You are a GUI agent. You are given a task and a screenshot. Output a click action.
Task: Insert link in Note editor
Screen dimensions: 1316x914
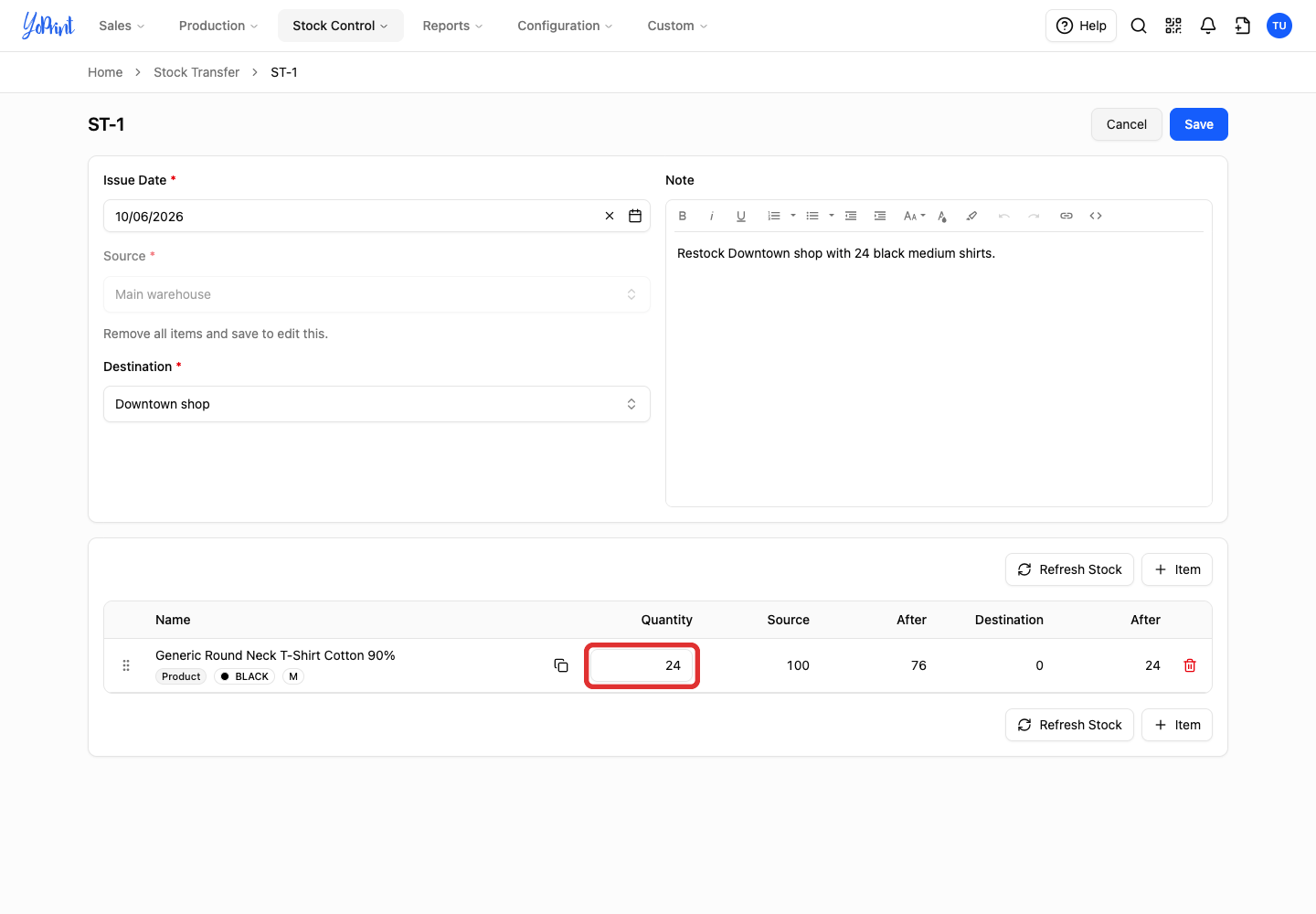point(1067,216)
